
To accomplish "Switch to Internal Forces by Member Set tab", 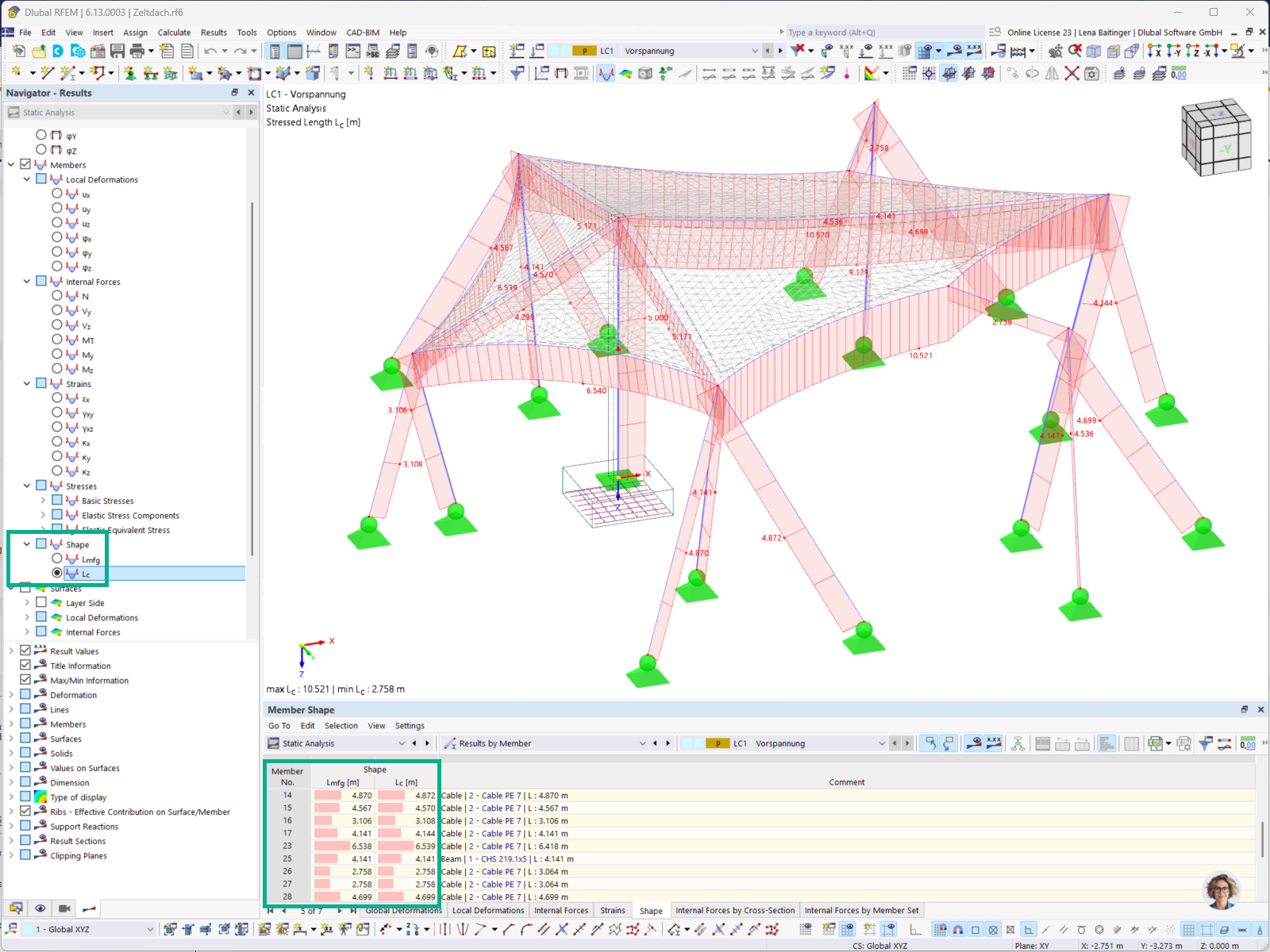I will tap(861, 911).
